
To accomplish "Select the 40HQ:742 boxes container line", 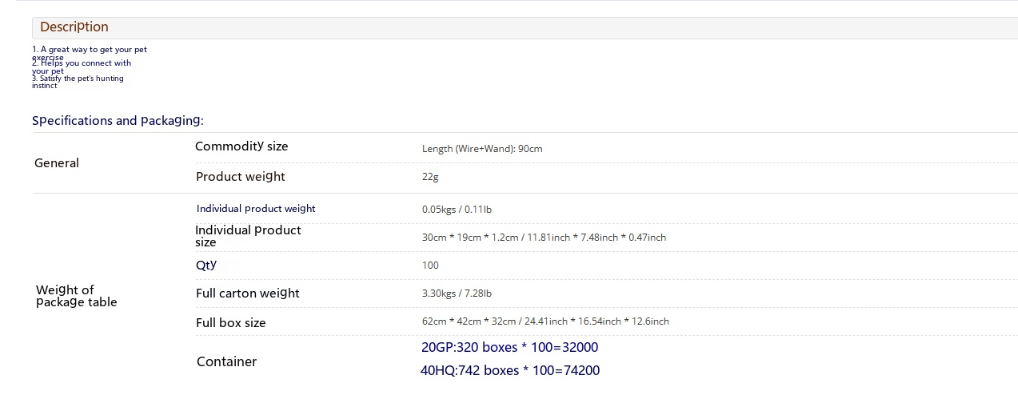I will pos(510,371).
